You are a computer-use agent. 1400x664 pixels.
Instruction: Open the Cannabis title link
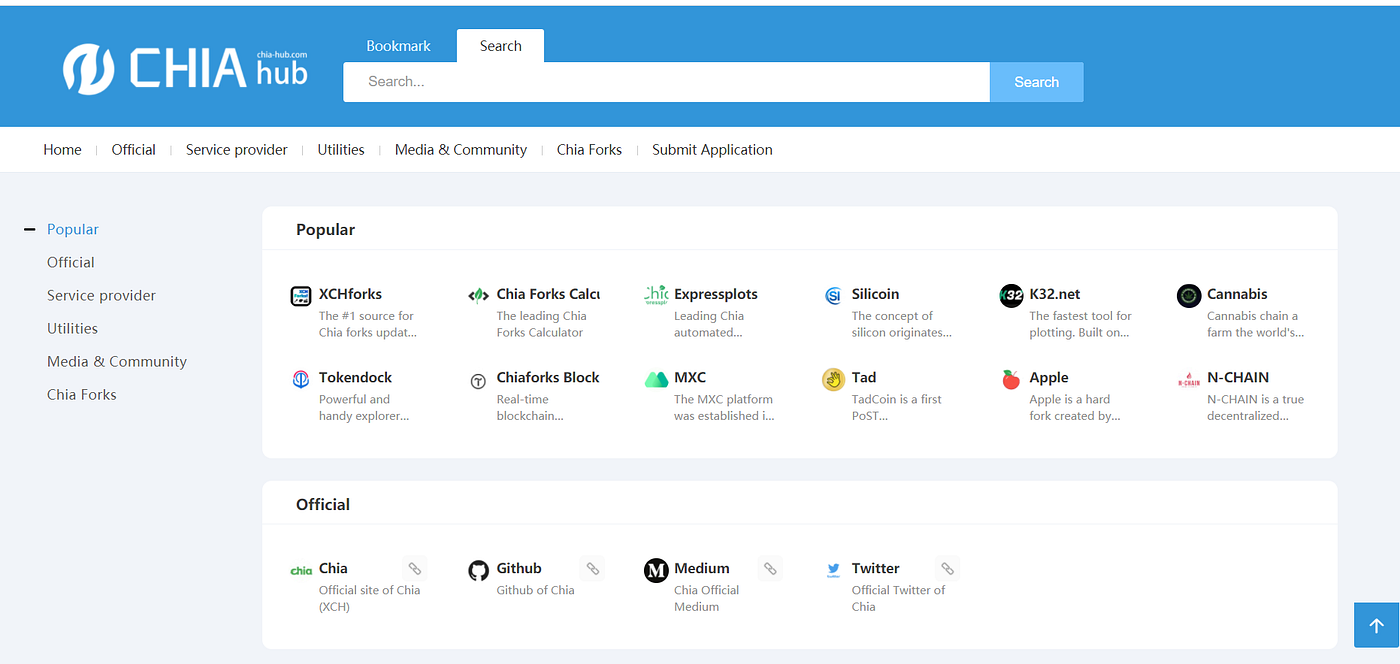[x=1237, y=294]
